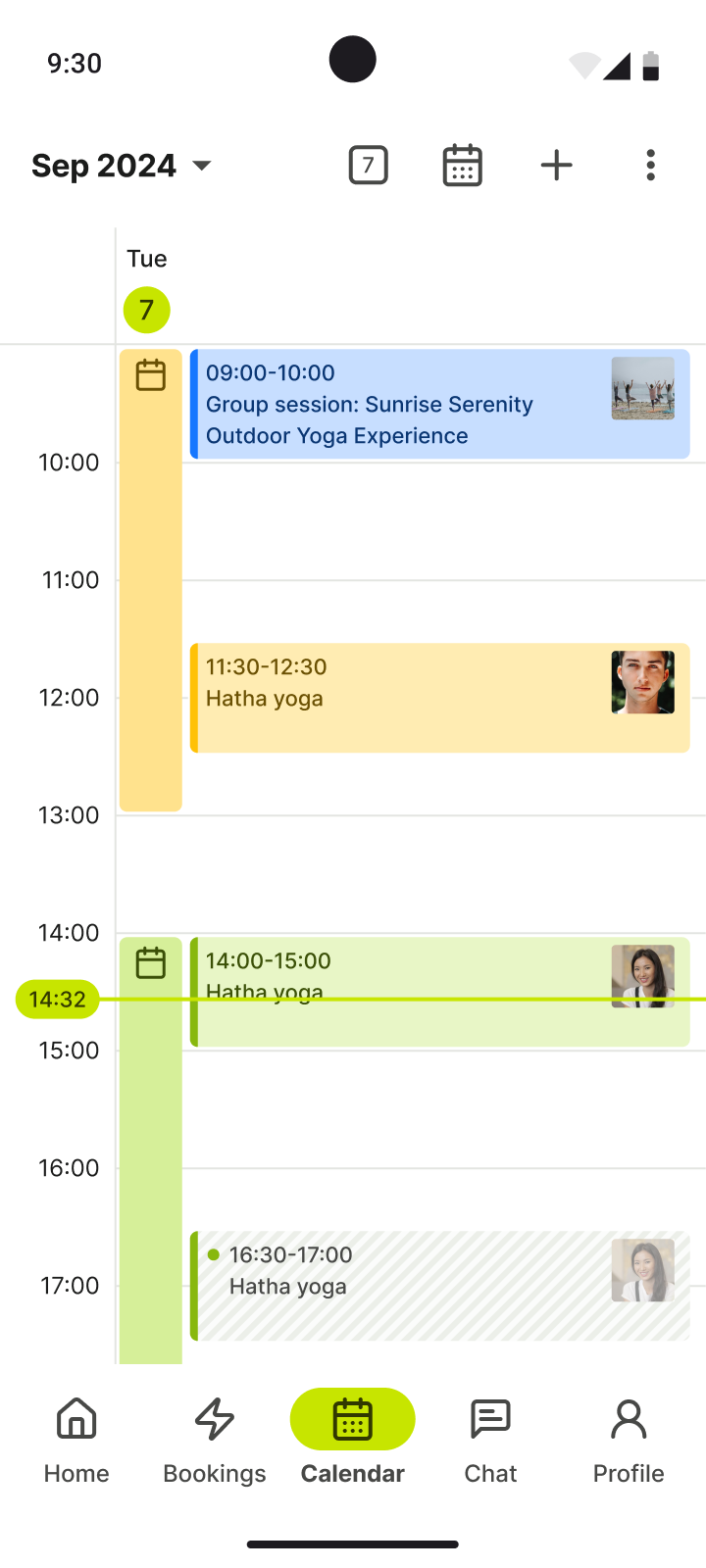706x1568 pixels.
Task: Select the green availability block calendar icon
Action: [x=150, y=963]
